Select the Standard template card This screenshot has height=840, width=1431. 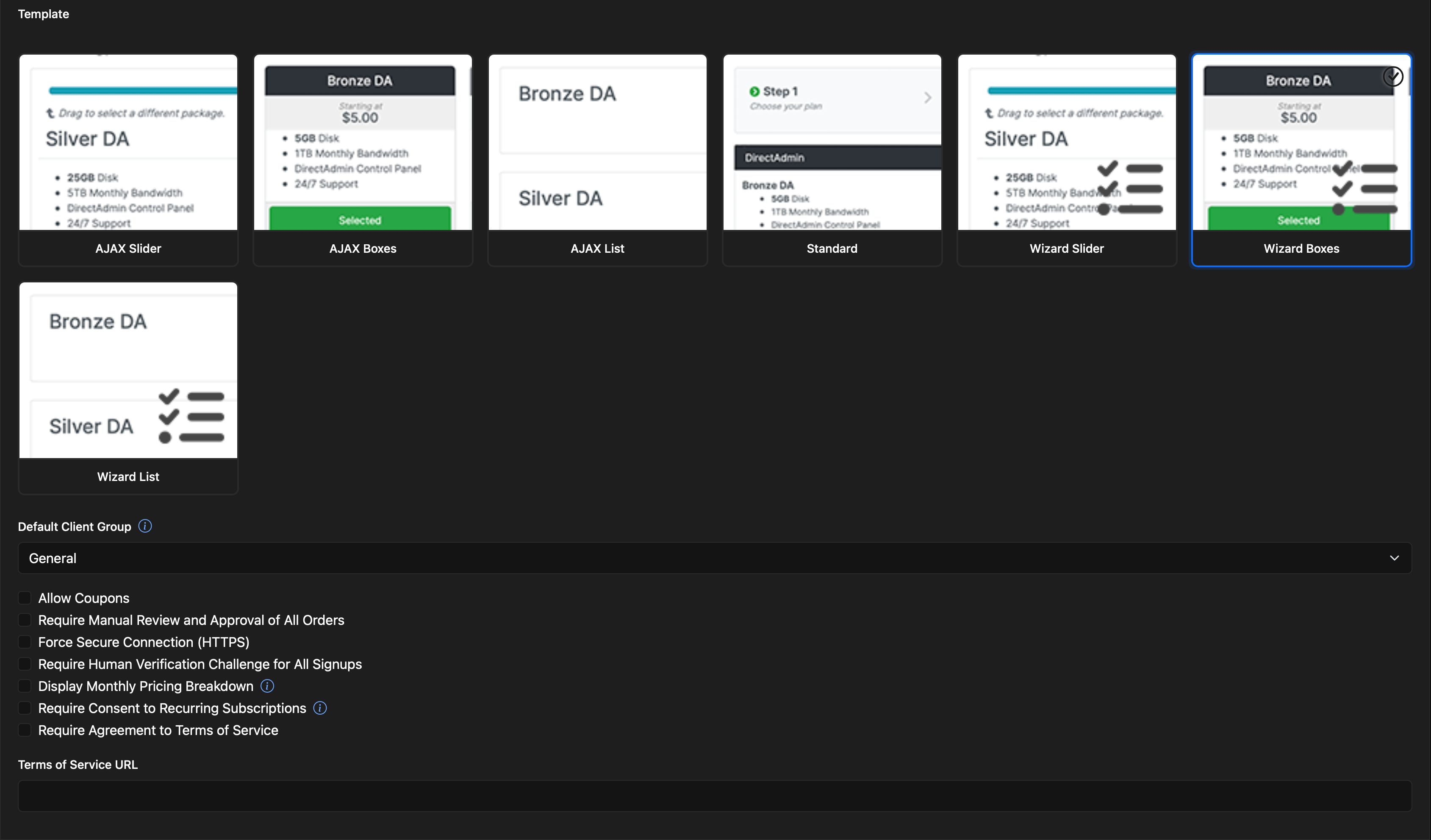(x=832, y=160)
